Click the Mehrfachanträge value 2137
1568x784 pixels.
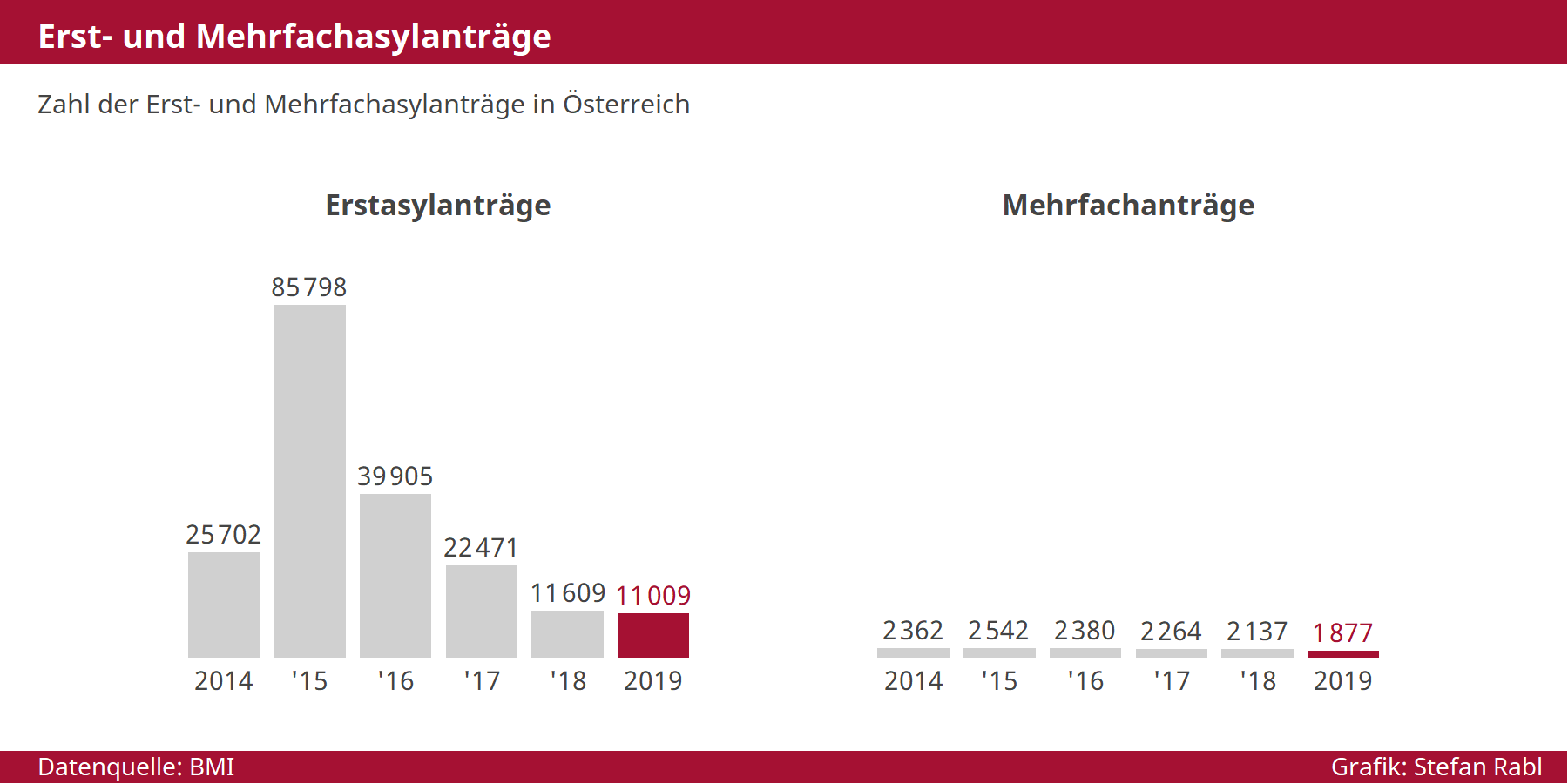click(1257, 632)
